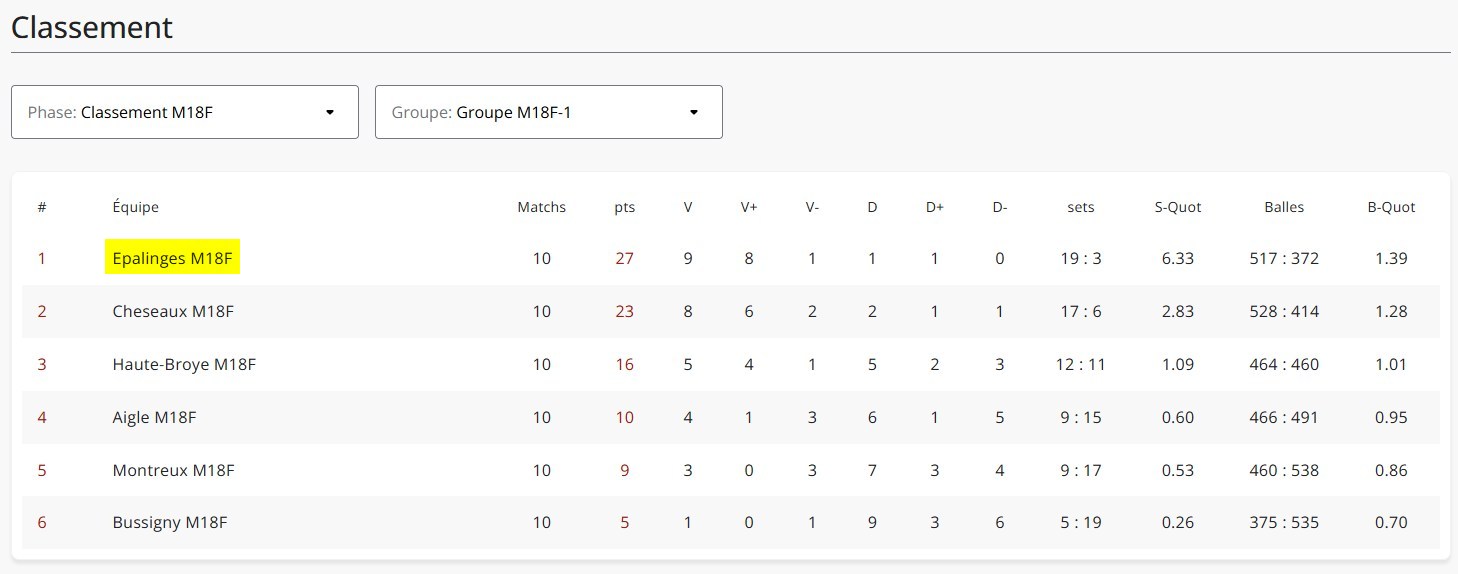Click the Classement heading
The image size is (1458, 574).
pyautogui.click(x=92, y=27)
